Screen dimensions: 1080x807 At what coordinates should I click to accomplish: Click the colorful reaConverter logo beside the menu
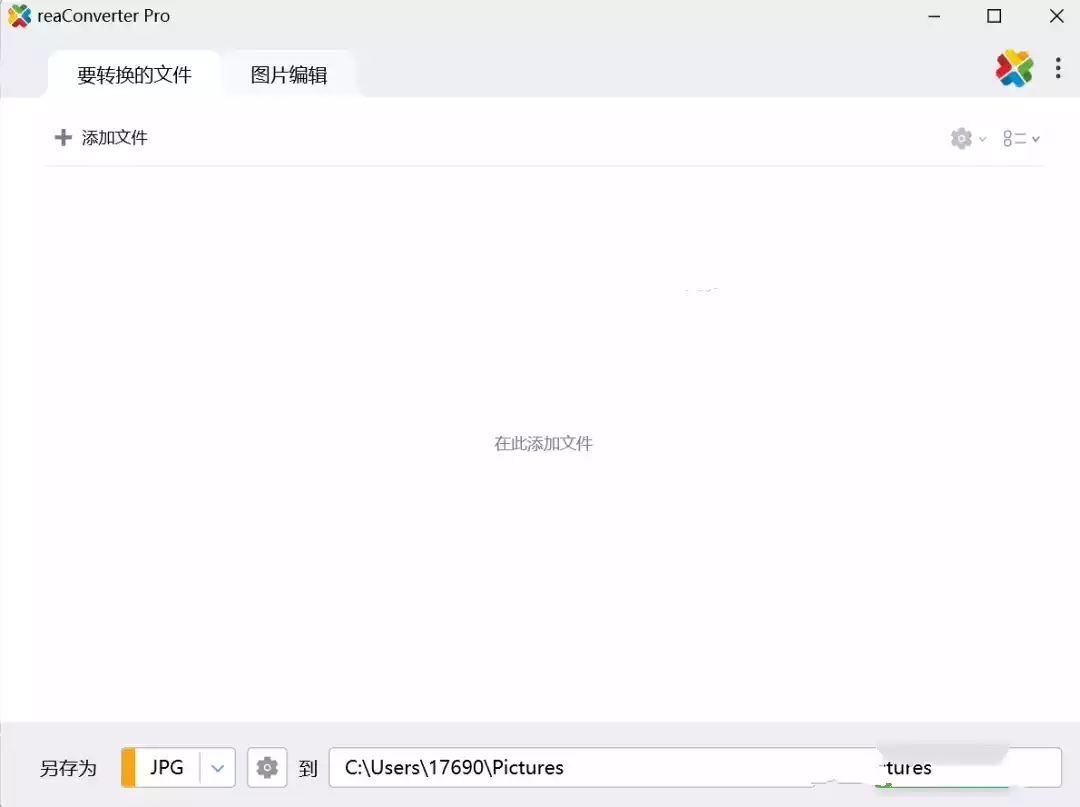pyautogui.click(x=1014, y=68)
